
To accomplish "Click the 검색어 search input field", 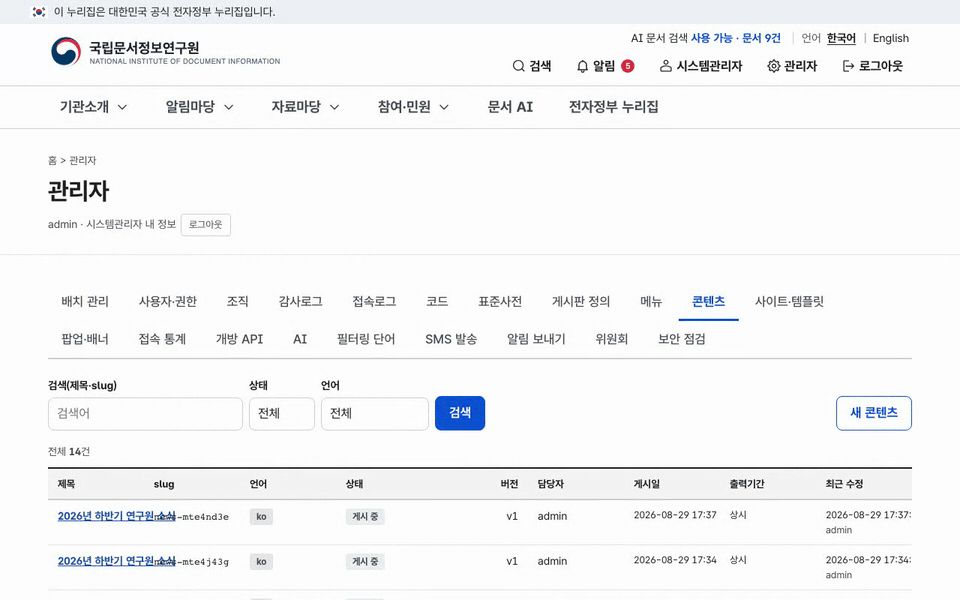I will [x=145, y=414].
